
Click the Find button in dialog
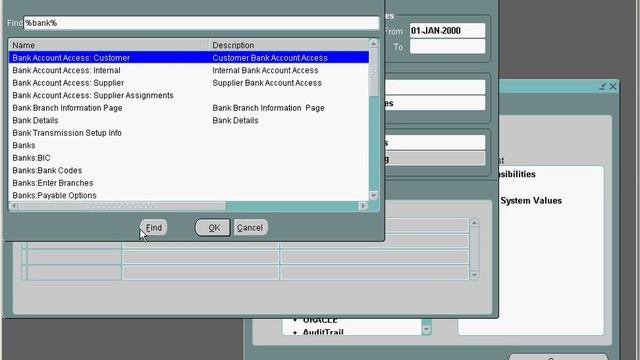coord(154,227)
